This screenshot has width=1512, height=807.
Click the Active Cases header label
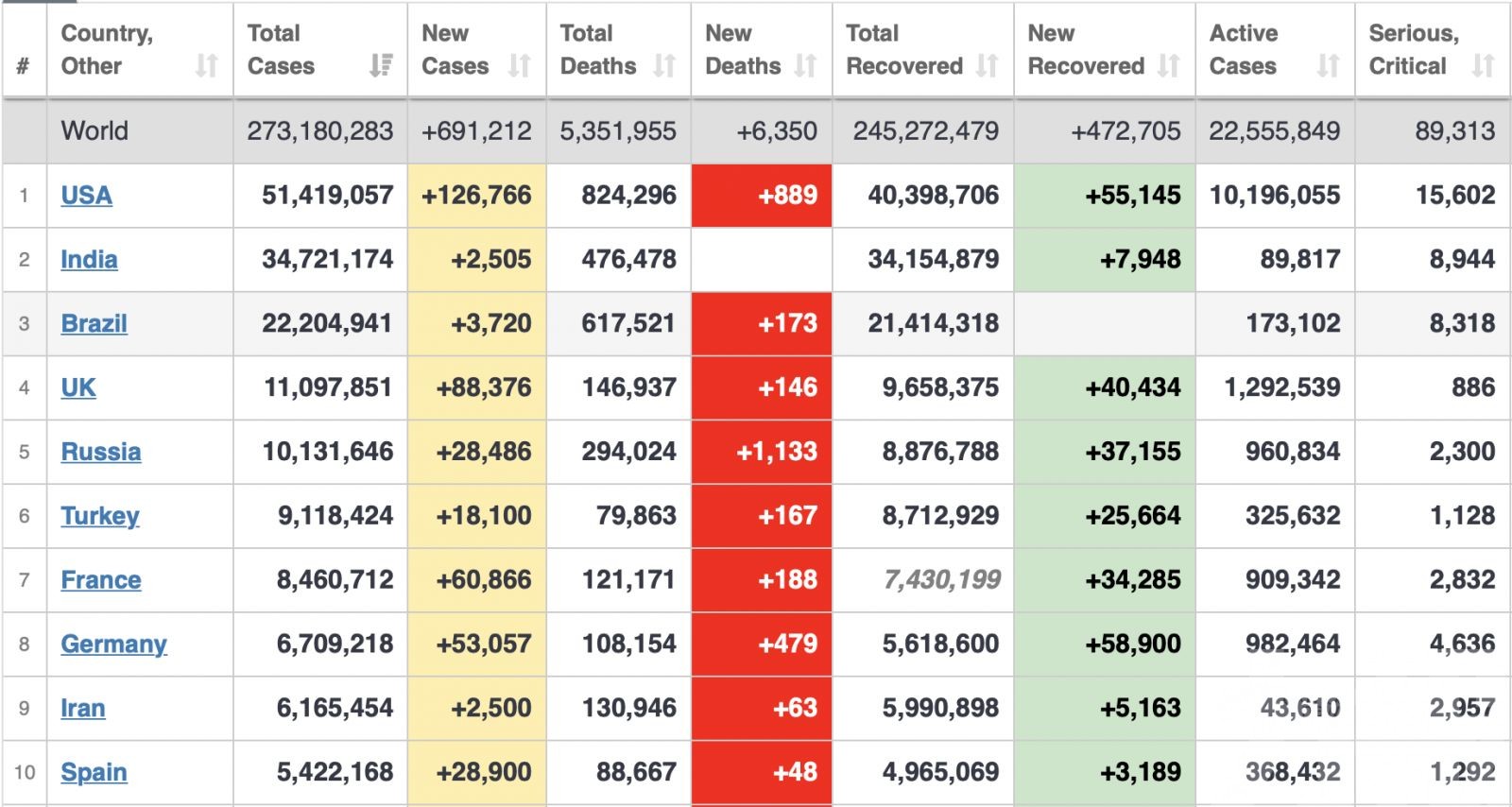coord(1244,49)
